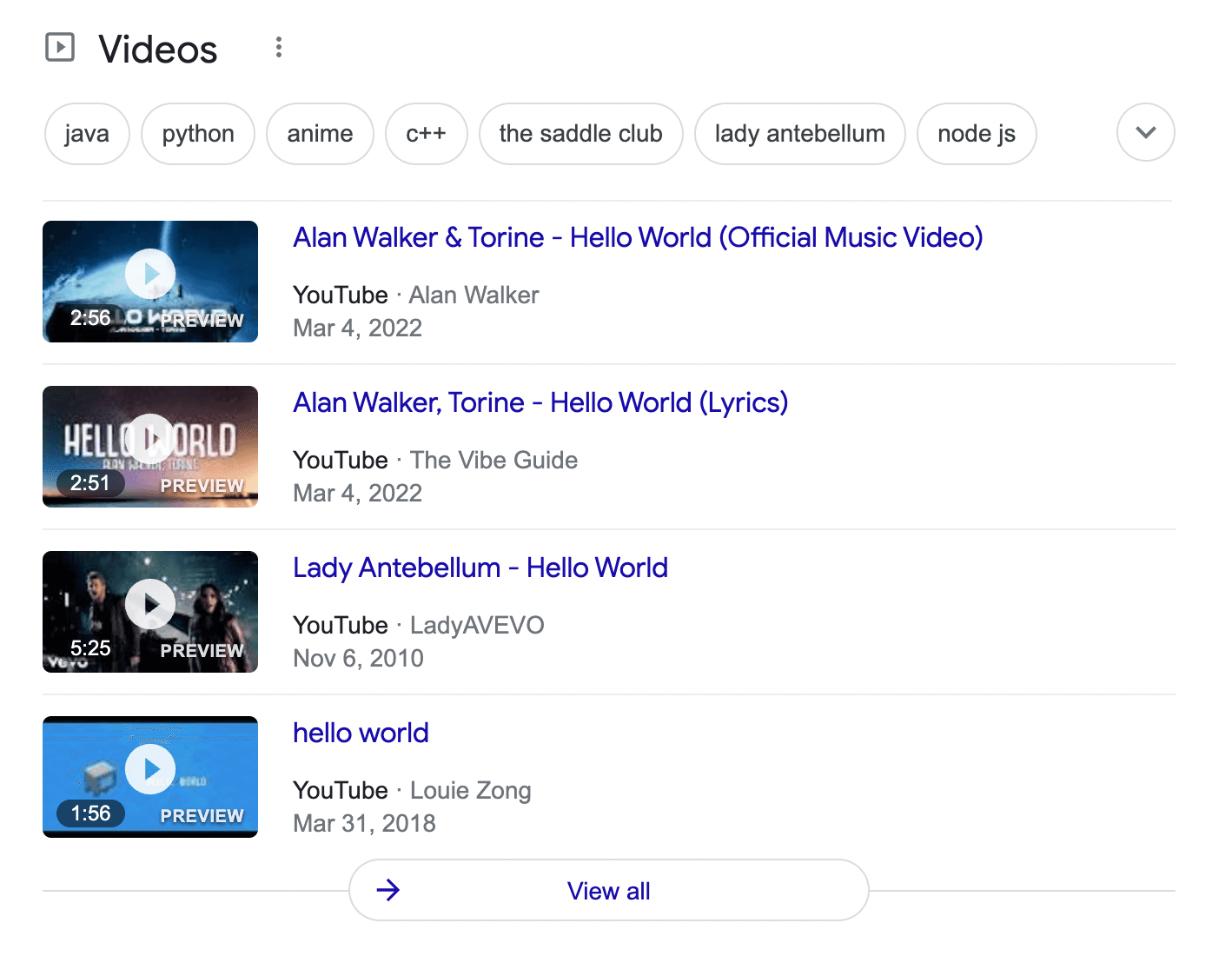This screenshot has height=956, width=1232.
Task: Filter by lady antebellum chip
Action: tap(799, 134)
